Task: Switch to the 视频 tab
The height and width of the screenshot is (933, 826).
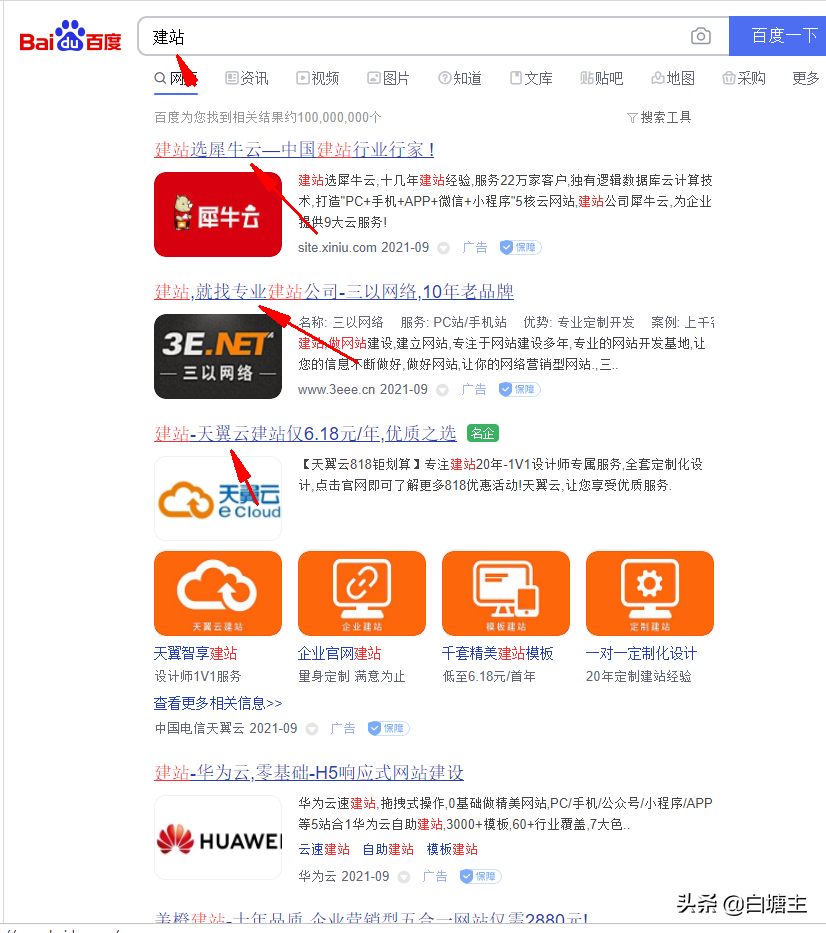Action: pyautogui.click(x=318, y=78)
